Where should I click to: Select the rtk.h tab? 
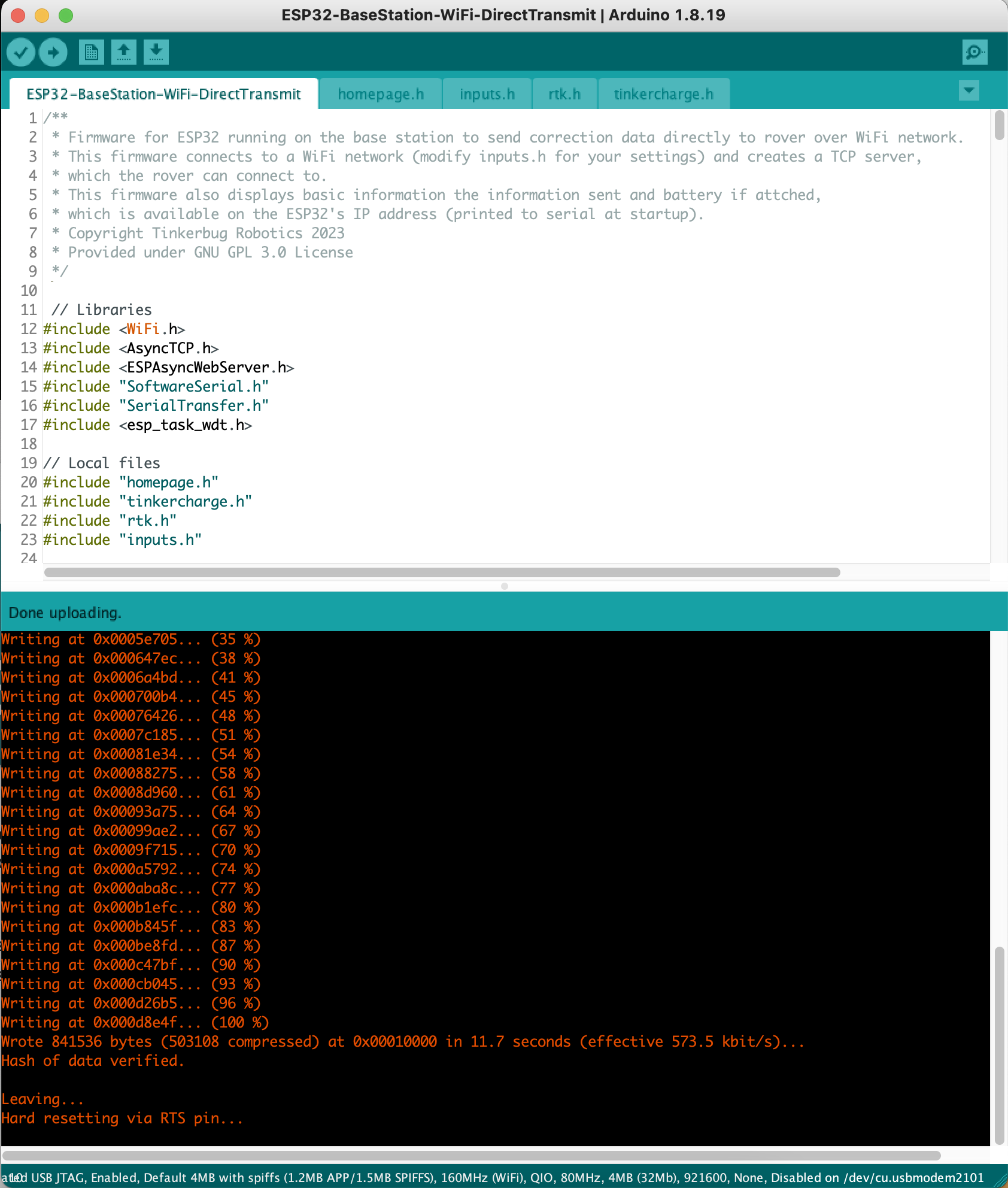click(564, 95)
